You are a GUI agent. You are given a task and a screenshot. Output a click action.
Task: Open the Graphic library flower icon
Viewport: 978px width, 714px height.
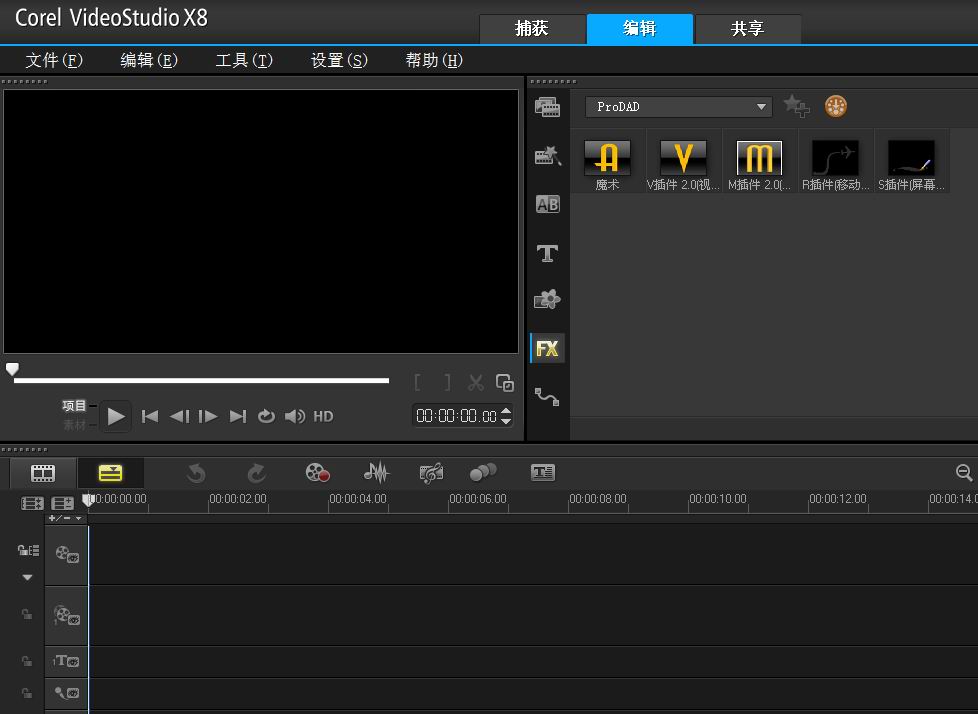click(547, 300)
